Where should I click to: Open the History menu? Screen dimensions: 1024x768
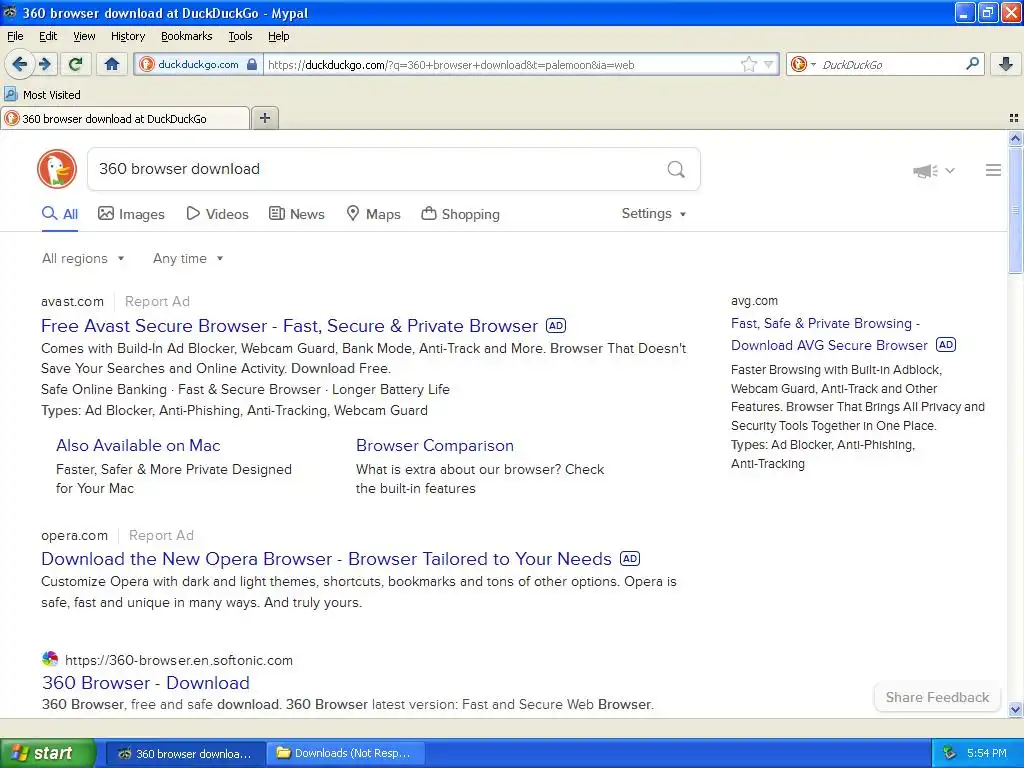pos(127,36)
